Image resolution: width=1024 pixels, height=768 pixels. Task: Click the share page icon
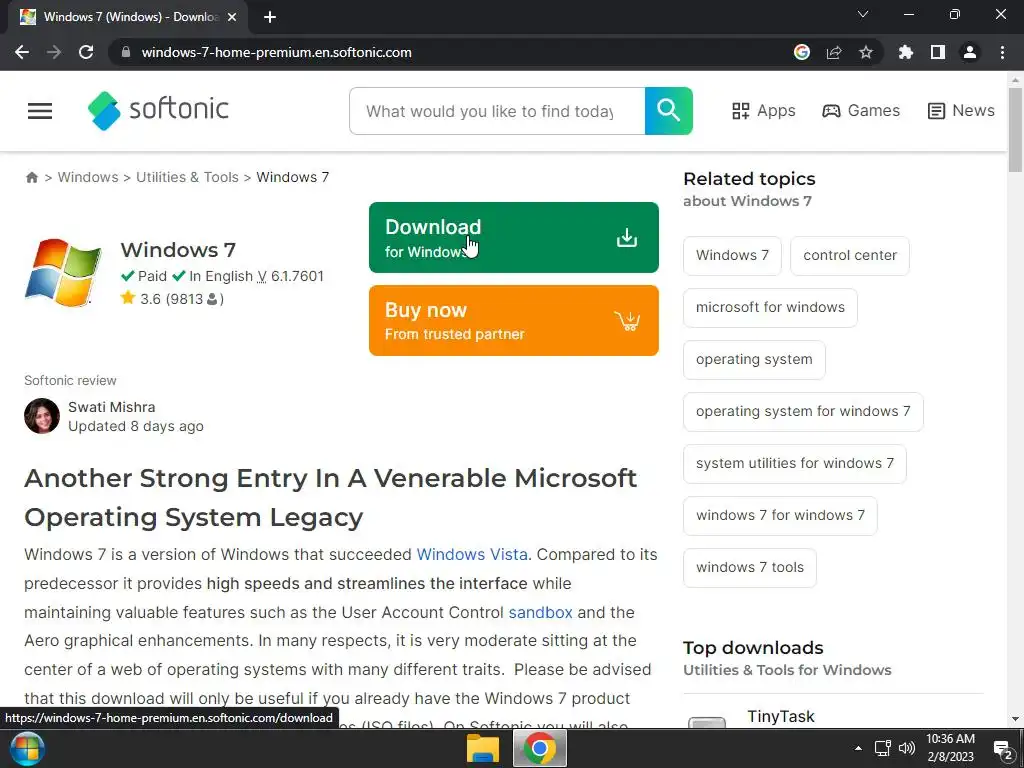coord(834,52)
